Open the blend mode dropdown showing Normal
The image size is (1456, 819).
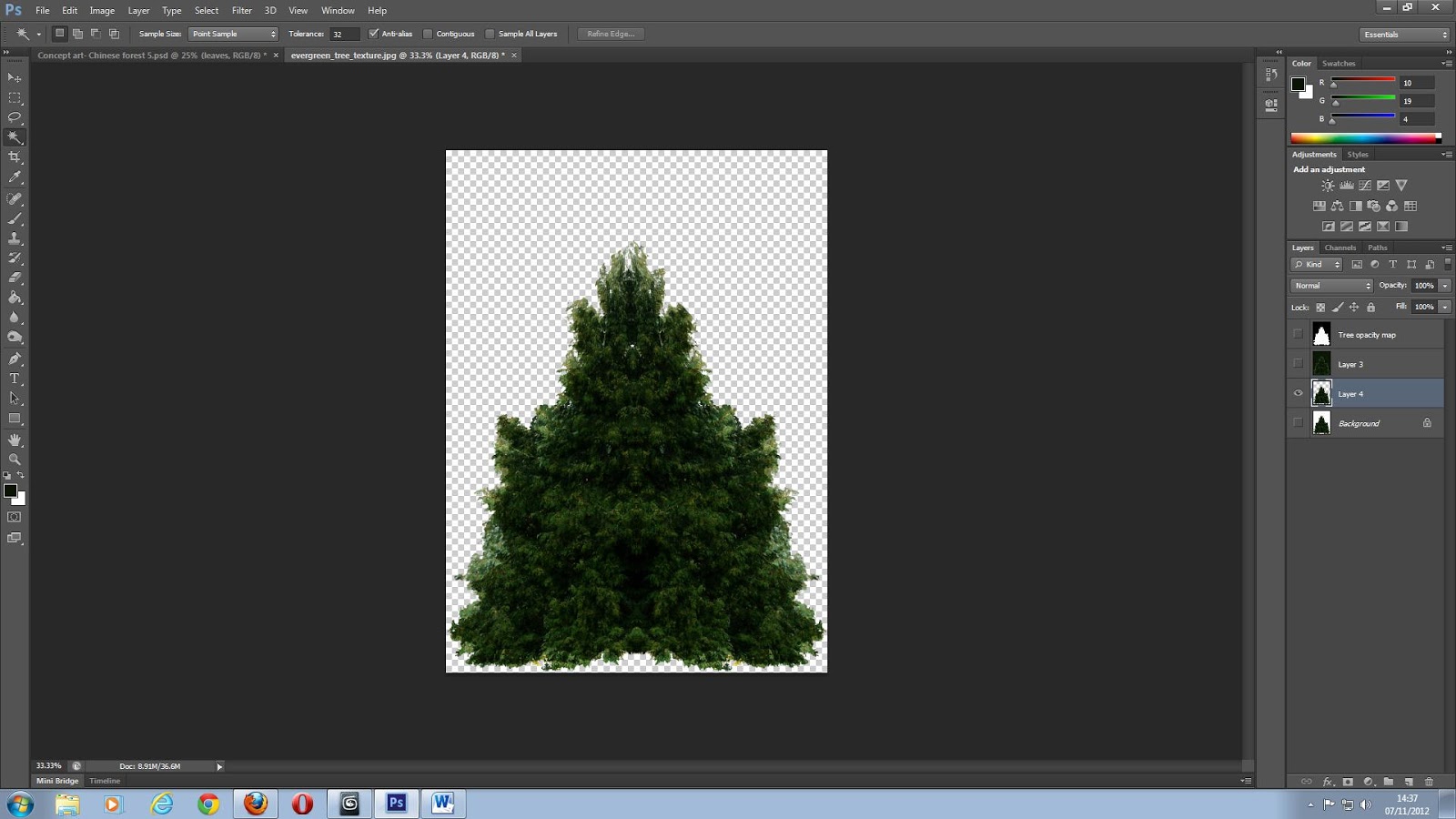pos(1331,285)
